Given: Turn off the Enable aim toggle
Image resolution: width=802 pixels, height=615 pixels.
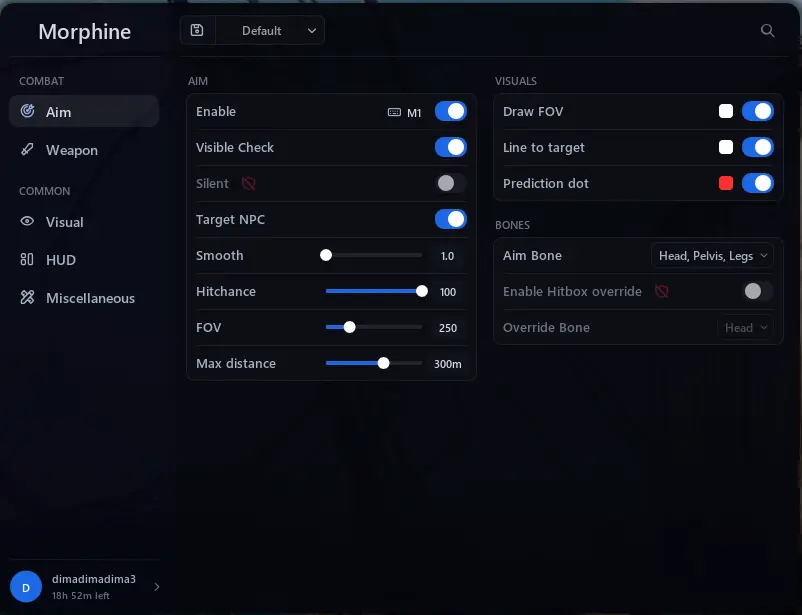Looking at the screenshot, I should coord(451,111).
